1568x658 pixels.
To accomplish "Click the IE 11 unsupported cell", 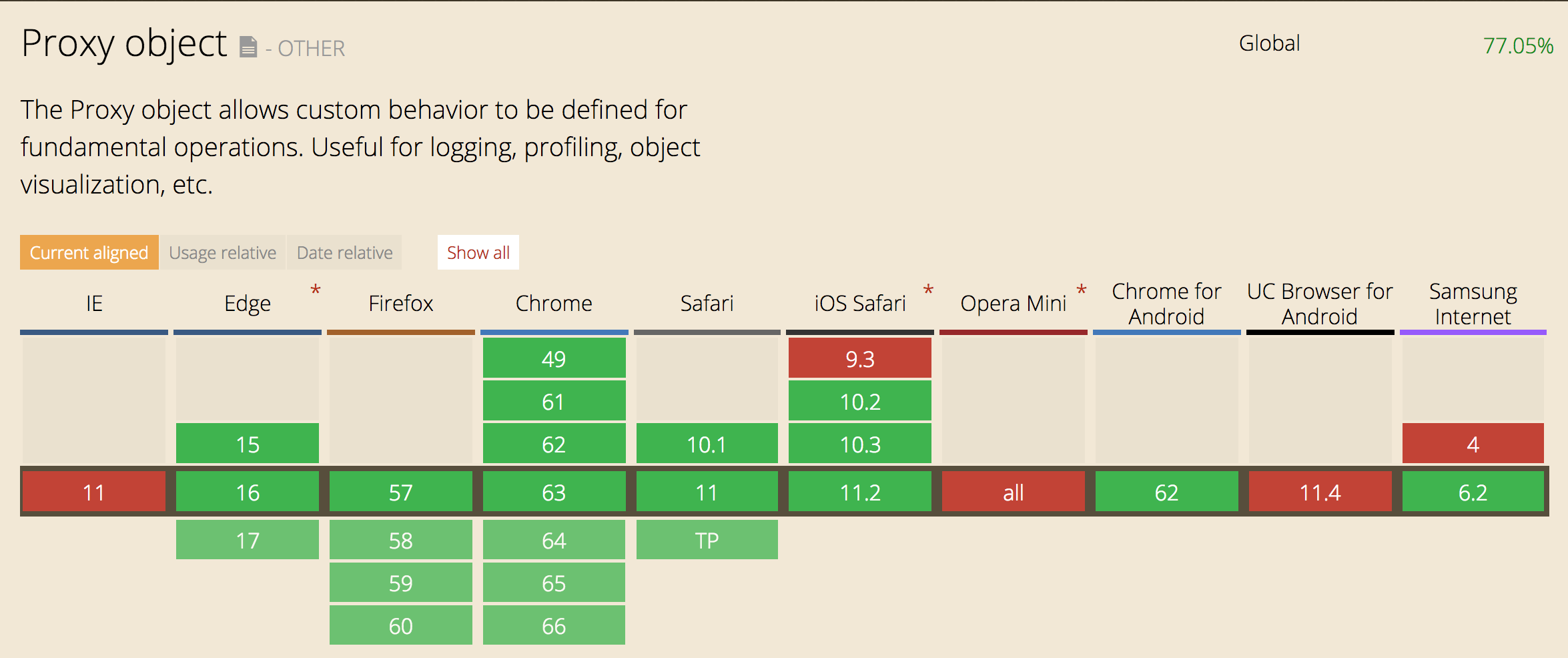I will coord(94,492).
